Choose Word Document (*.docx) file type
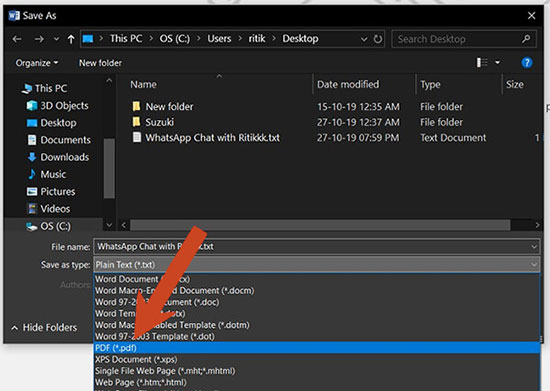 (x=316, y=279)
